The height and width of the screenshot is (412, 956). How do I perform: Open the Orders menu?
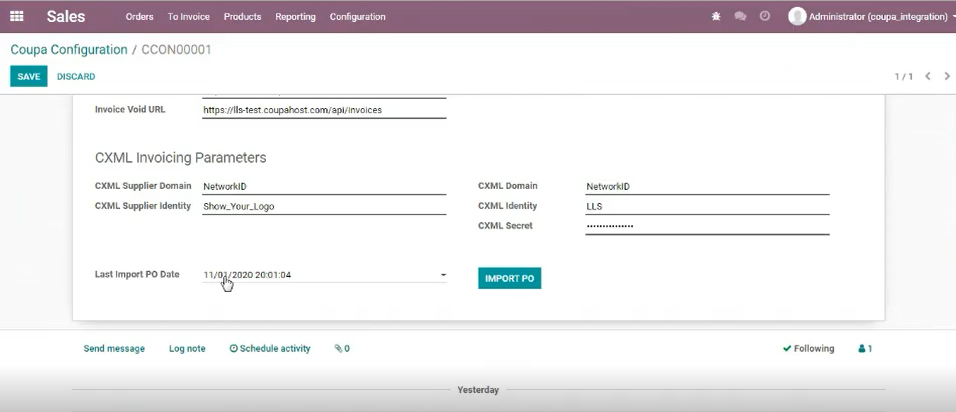[140, 16]
